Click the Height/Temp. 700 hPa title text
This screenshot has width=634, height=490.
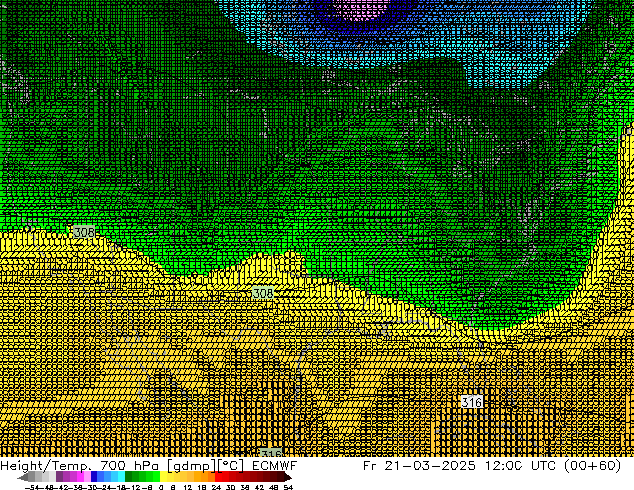81,466
